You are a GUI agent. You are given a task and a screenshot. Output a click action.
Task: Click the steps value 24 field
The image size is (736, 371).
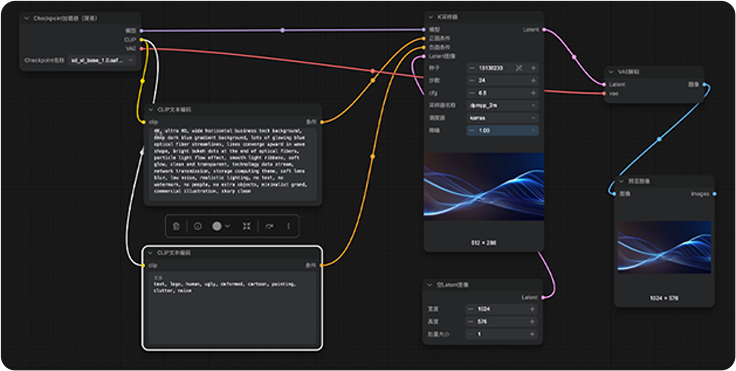click(503, 80)
